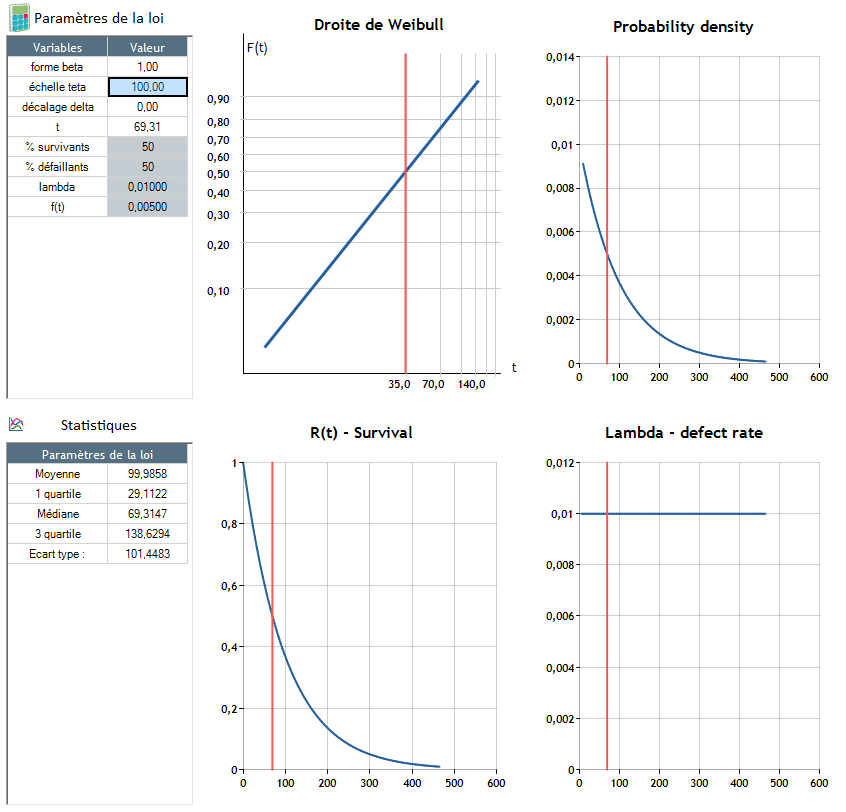Select the Moyenne value 99,9858
The height and width of the screenshot is (812, 846).
147,474
